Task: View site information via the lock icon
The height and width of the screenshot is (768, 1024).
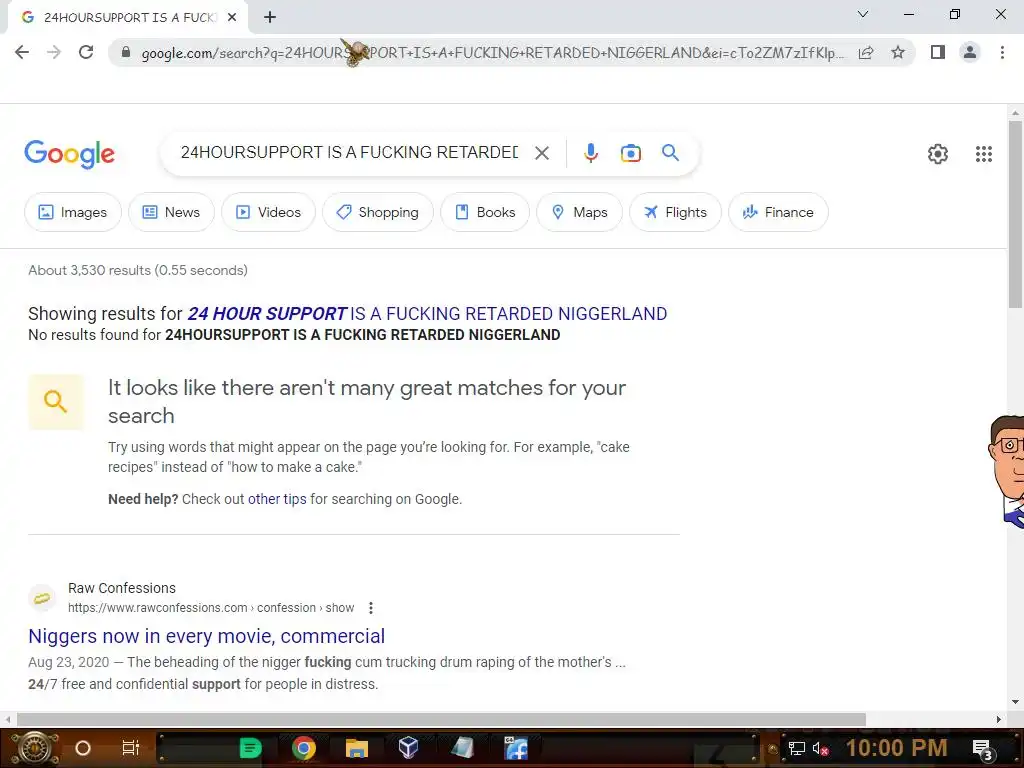Action: point(126,52)
